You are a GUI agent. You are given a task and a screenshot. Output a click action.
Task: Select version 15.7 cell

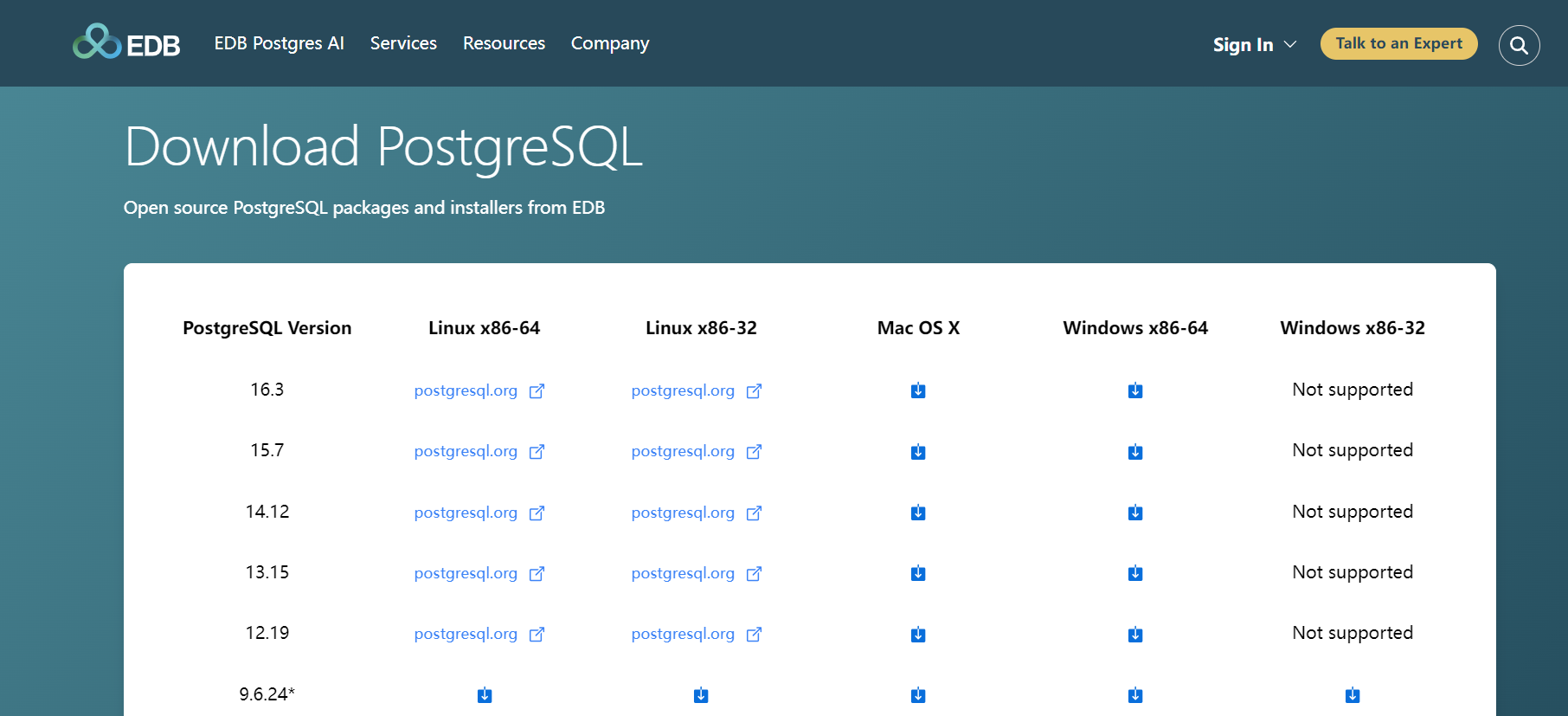pyautogui.click(x=267, y=450)
